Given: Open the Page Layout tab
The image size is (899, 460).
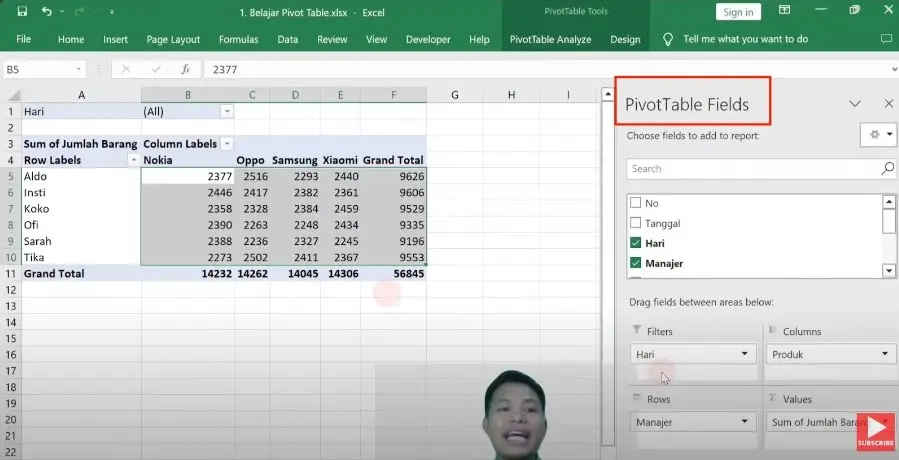Looking at the screenshot, I should click(173, 40).
